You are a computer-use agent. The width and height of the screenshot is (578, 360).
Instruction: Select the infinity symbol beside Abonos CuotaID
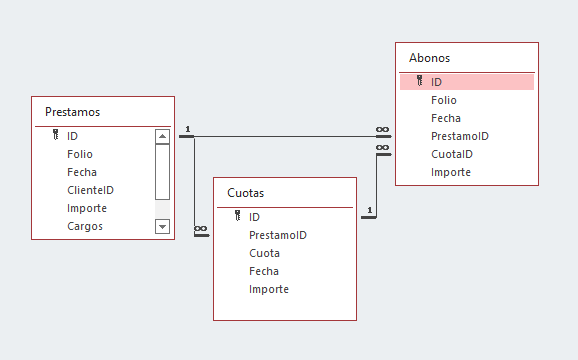382,147
